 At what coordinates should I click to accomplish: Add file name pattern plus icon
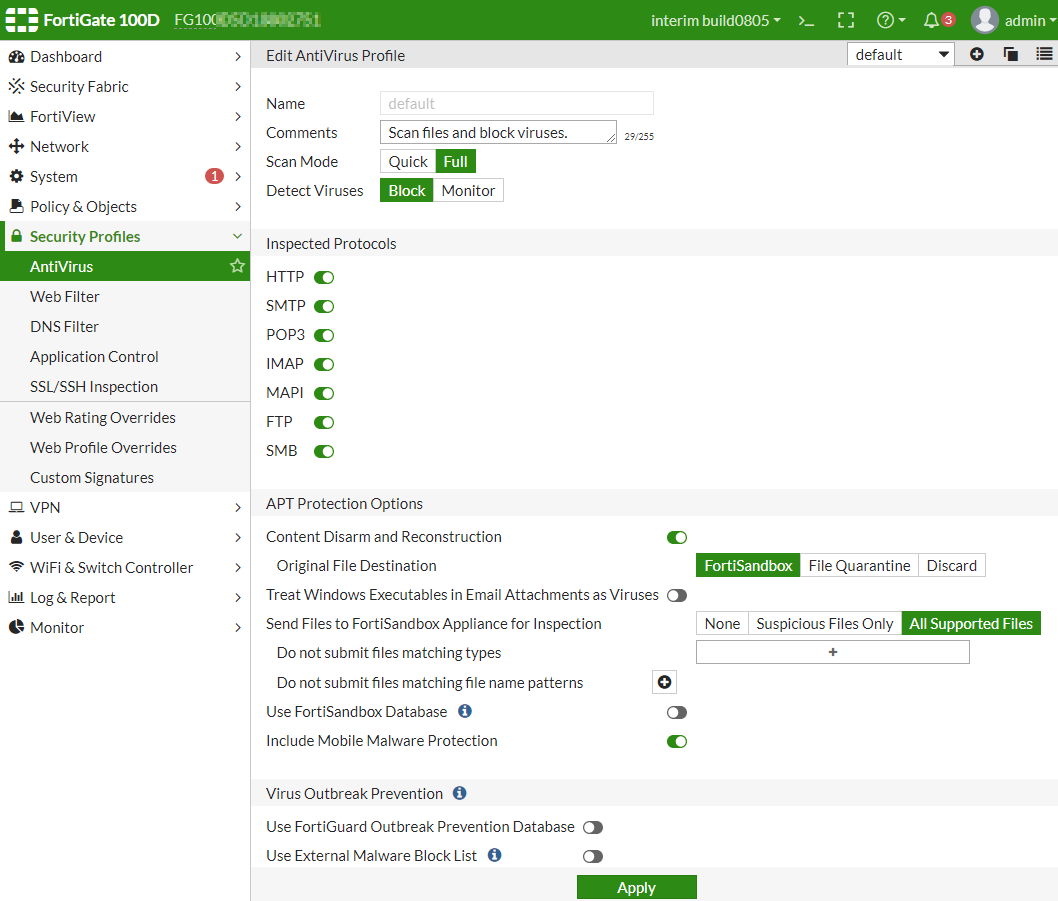click(x=665, y=682)
